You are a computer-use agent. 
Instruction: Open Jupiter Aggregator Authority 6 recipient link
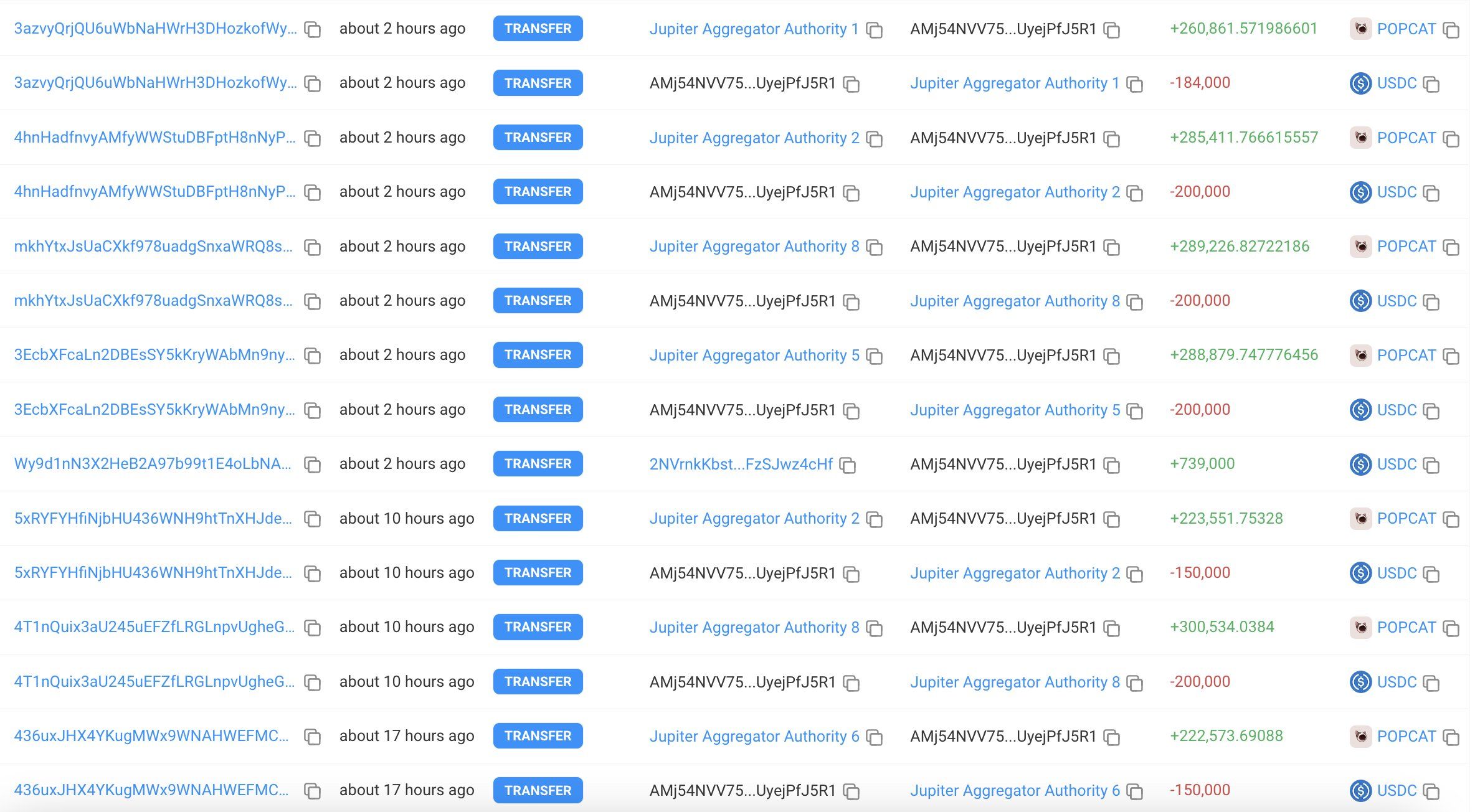point(1015,790)
